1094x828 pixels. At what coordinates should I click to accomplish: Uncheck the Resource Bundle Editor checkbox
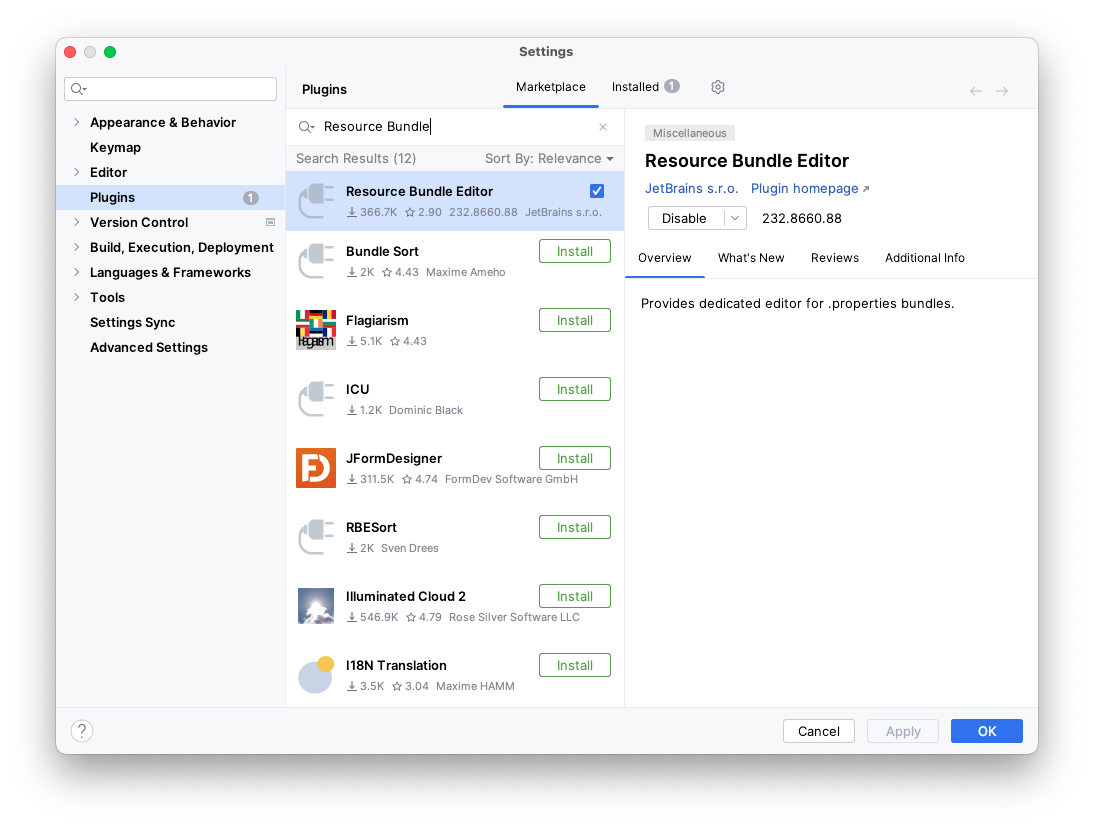tap(597, 191)
